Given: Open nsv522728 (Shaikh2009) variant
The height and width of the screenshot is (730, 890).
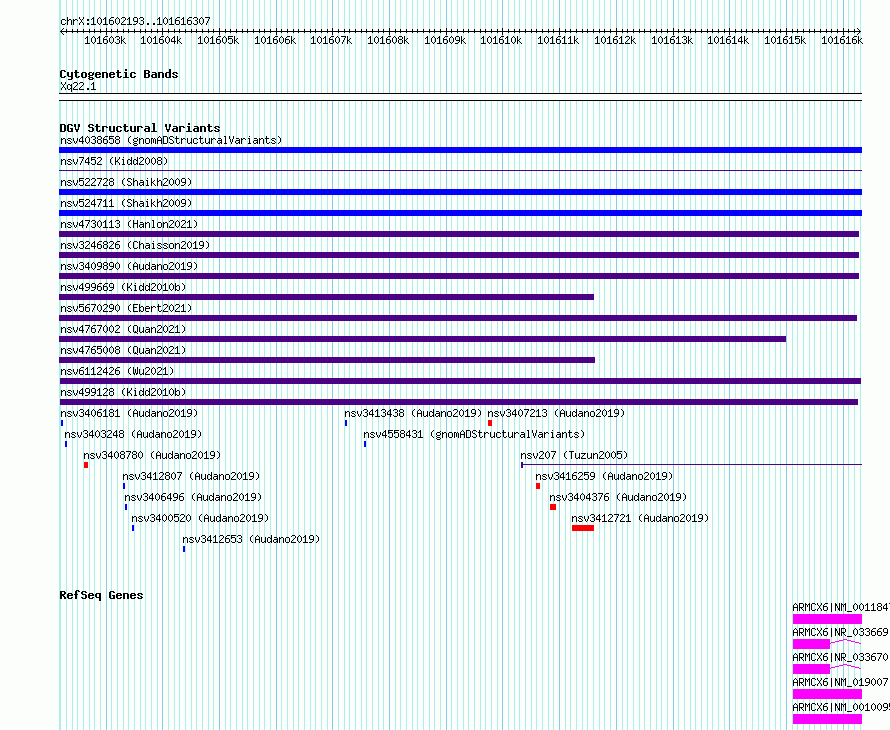Looking at the screenshot, I should coord(126,182).
